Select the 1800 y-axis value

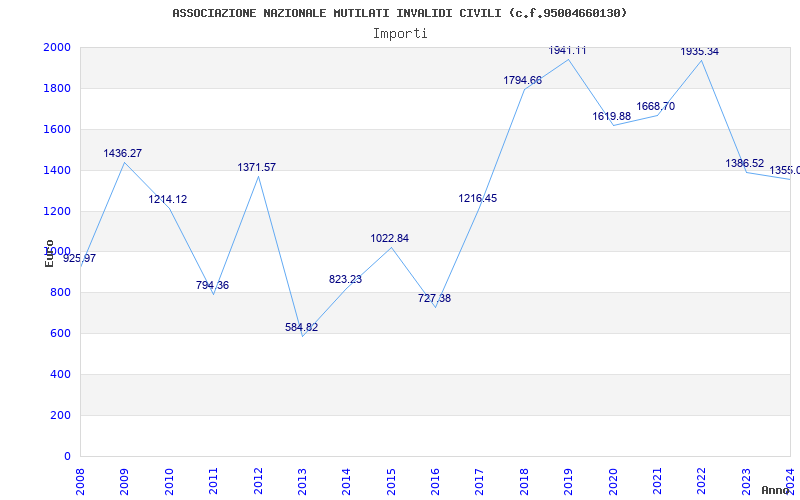[57, 88]
